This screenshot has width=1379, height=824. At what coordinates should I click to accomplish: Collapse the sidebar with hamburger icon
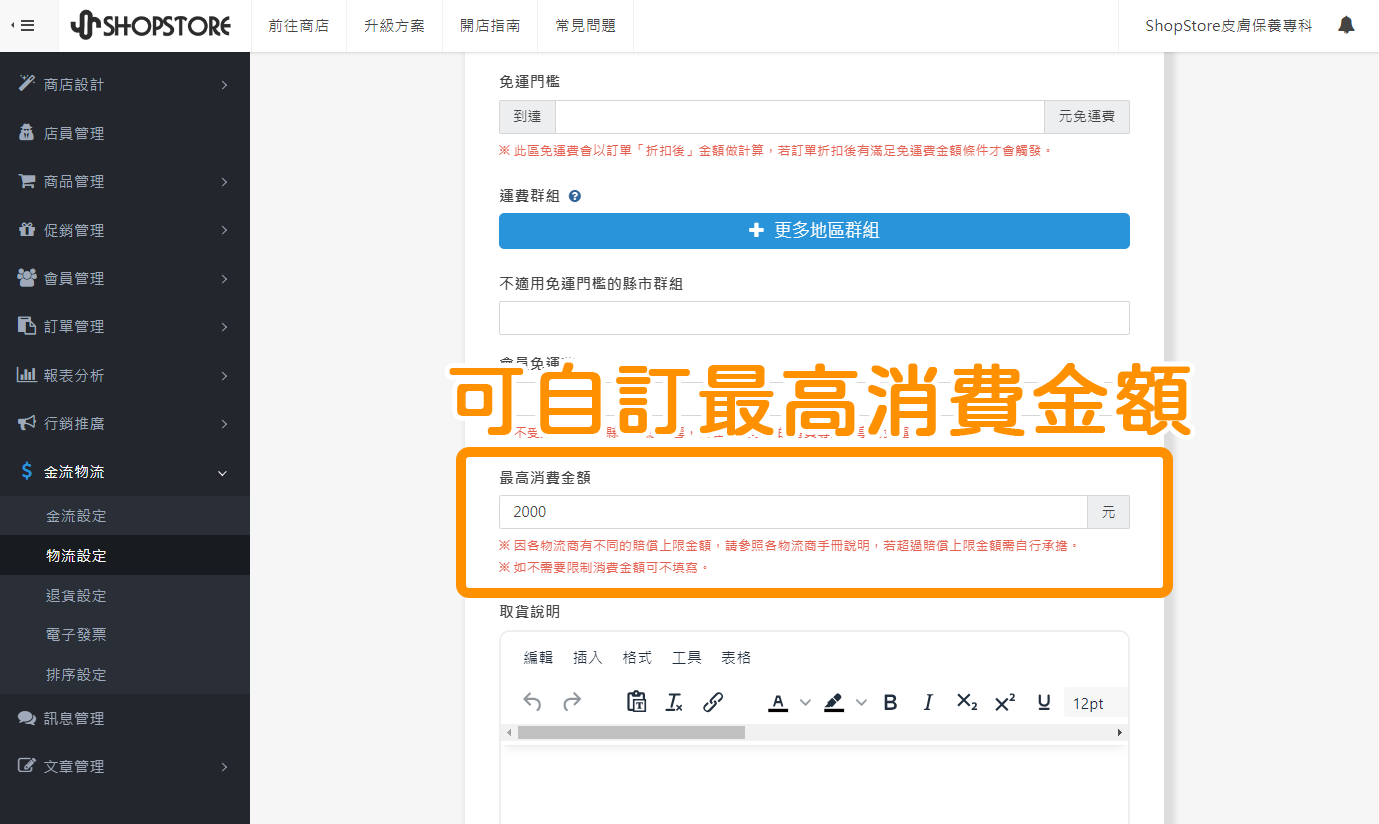coord(22,26)
